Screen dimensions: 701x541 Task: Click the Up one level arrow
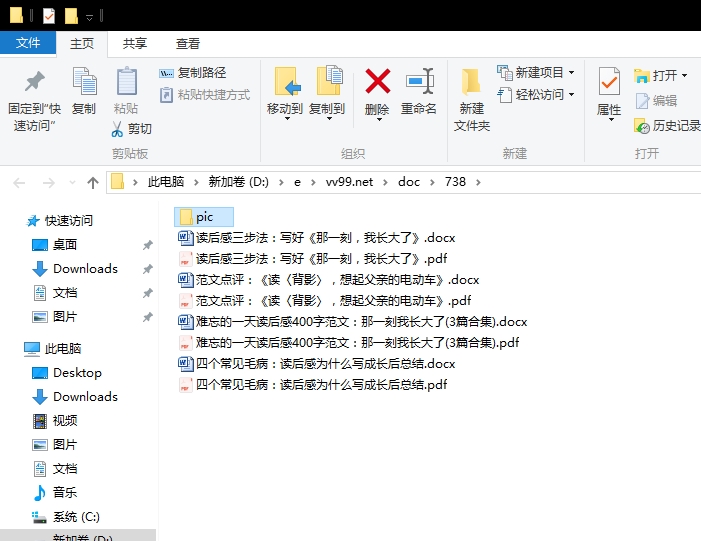pyautogui.click(x=93, y=182)
